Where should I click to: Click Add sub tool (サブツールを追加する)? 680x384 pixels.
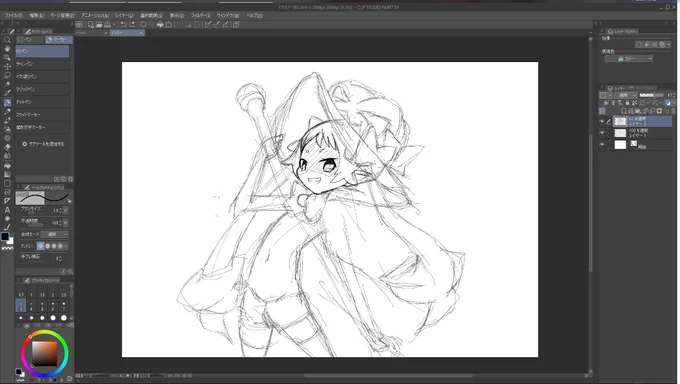click(43, 144)
